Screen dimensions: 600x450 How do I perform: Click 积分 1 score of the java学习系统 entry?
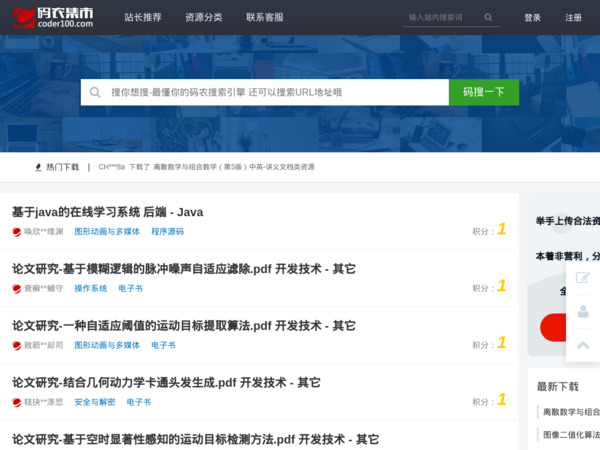489,230
